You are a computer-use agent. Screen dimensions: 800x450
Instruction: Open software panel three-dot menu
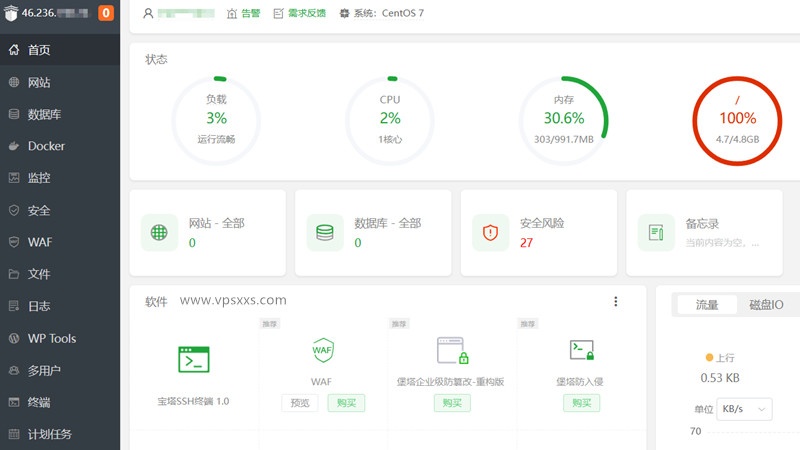pos(616,302)
